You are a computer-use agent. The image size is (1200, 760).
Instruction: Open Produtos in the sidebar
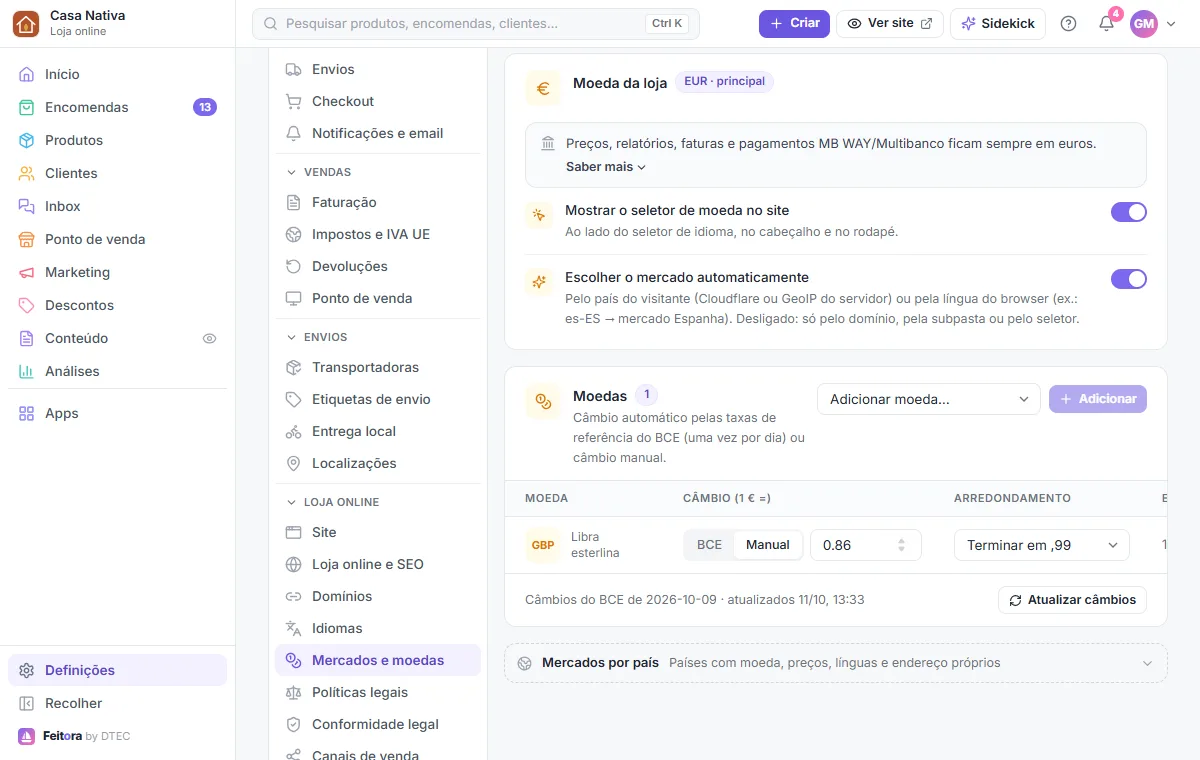tap(118, 140)
